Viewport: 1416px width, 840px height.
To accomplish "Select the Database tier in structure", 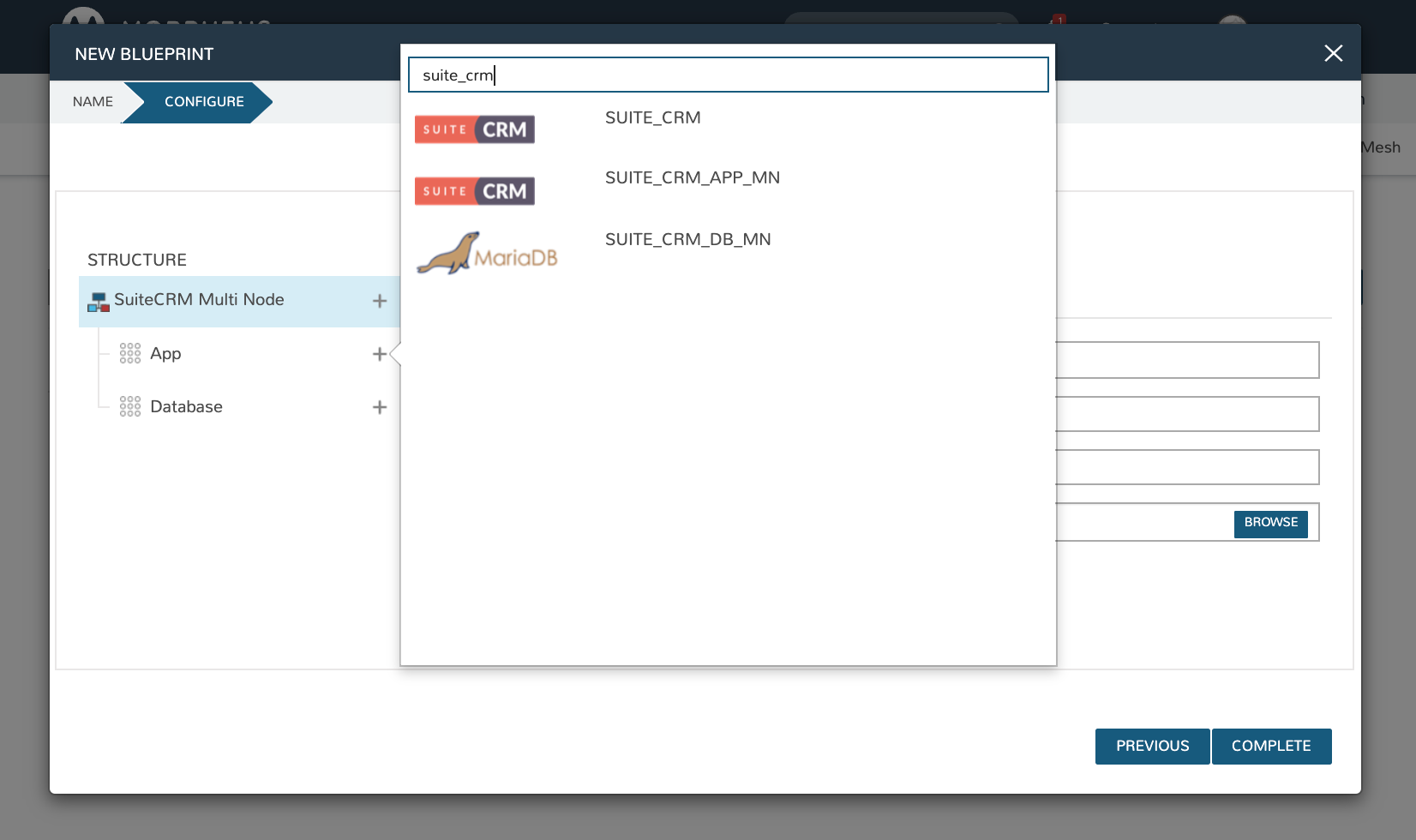I will (186, 407).
